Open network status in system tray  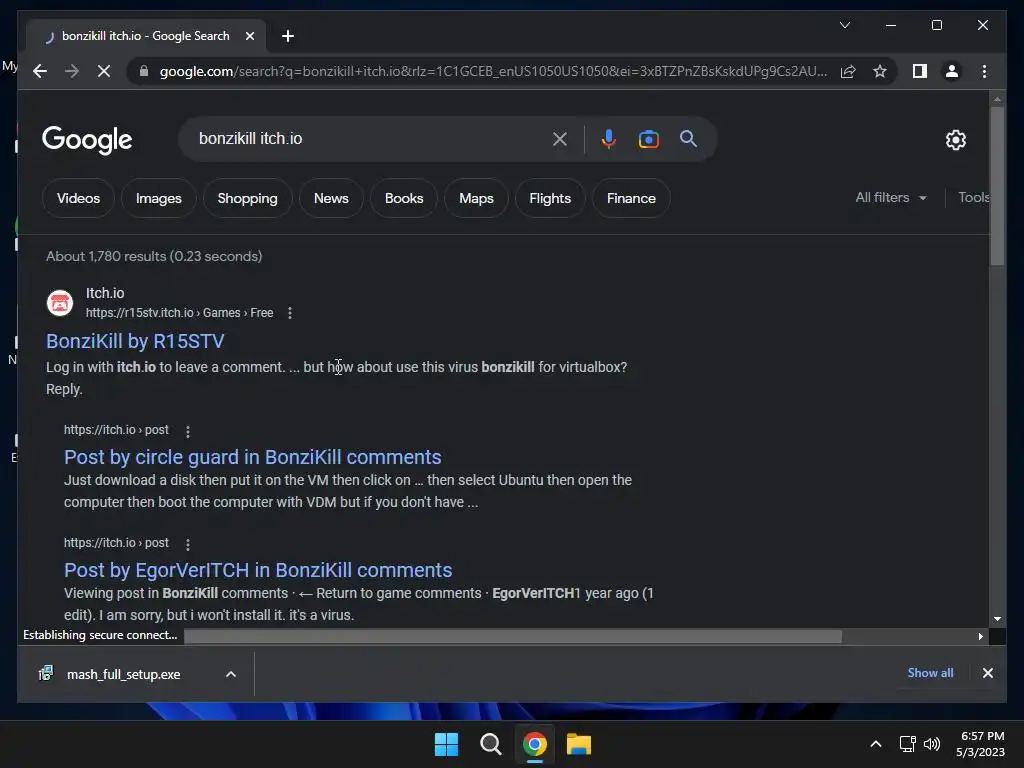pos(907,744)
